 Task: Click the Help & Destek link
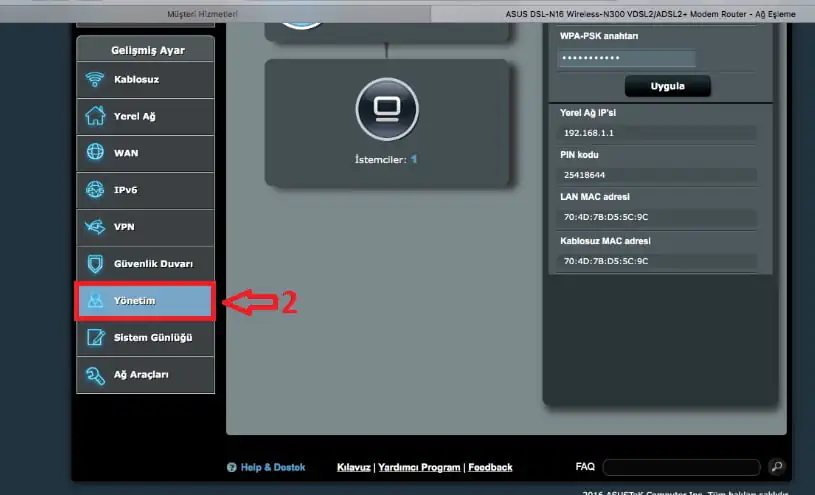[273, 467]
